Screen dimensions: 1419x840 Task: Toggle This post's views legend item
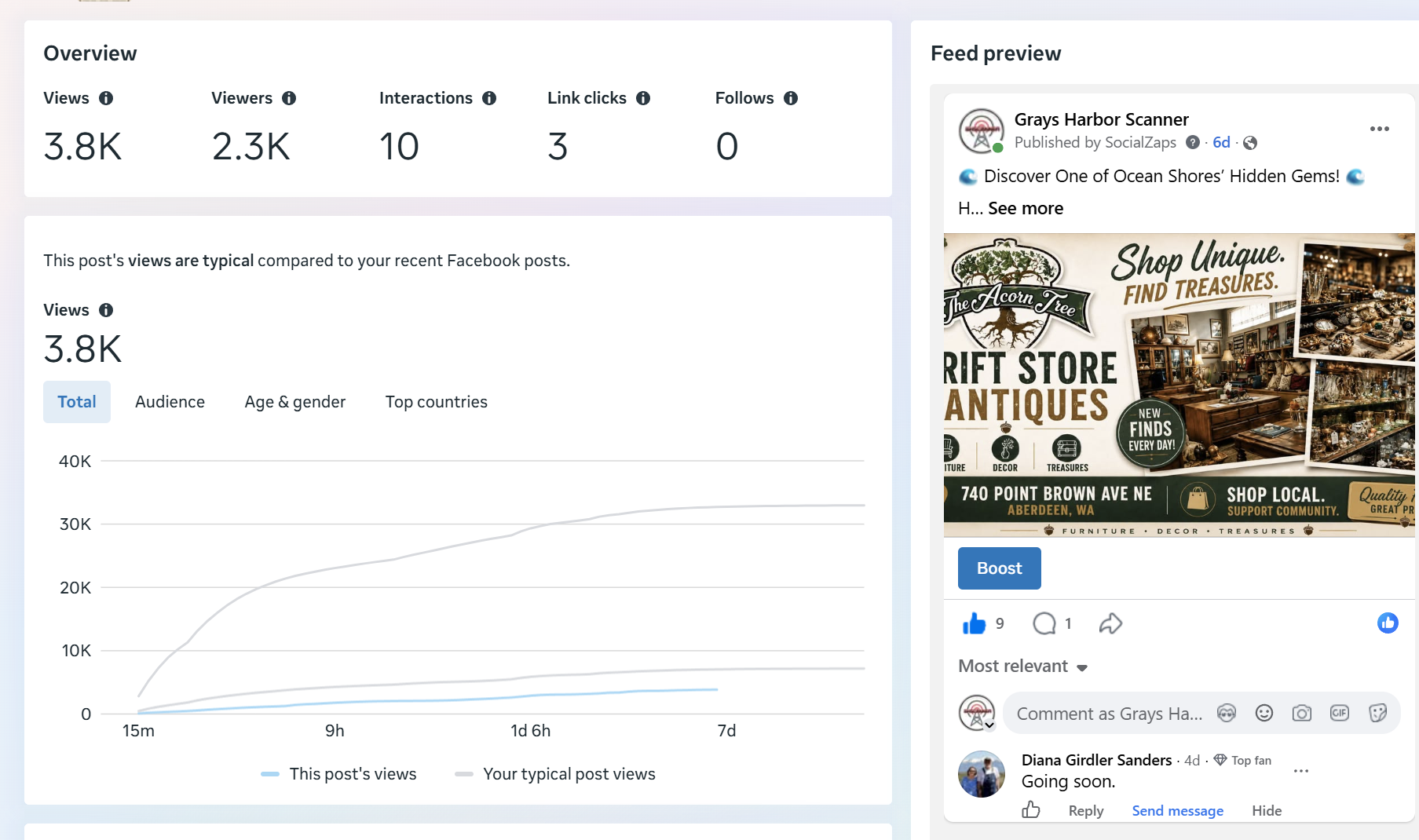[x=338, y=774]
